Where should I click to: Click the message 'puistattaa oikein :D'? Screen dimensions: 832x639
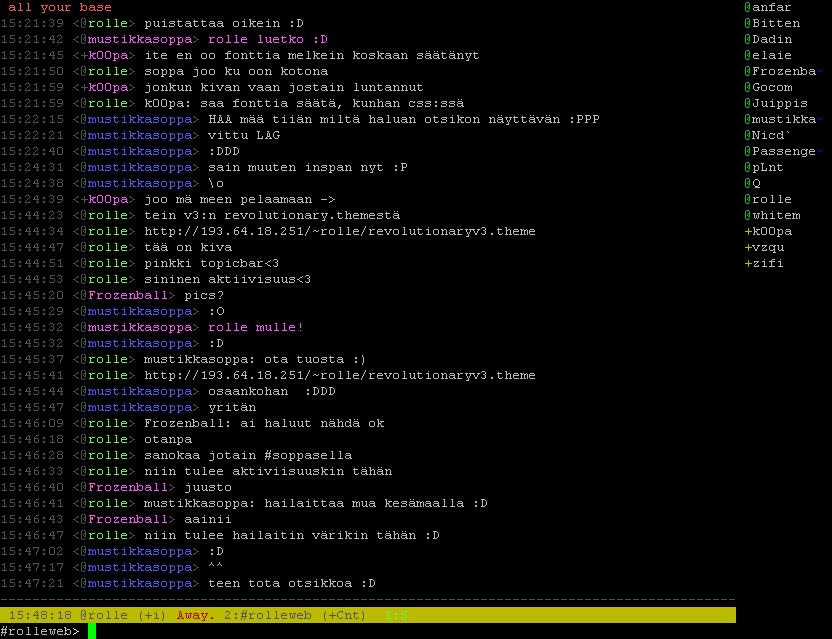(x=223, y=23)
